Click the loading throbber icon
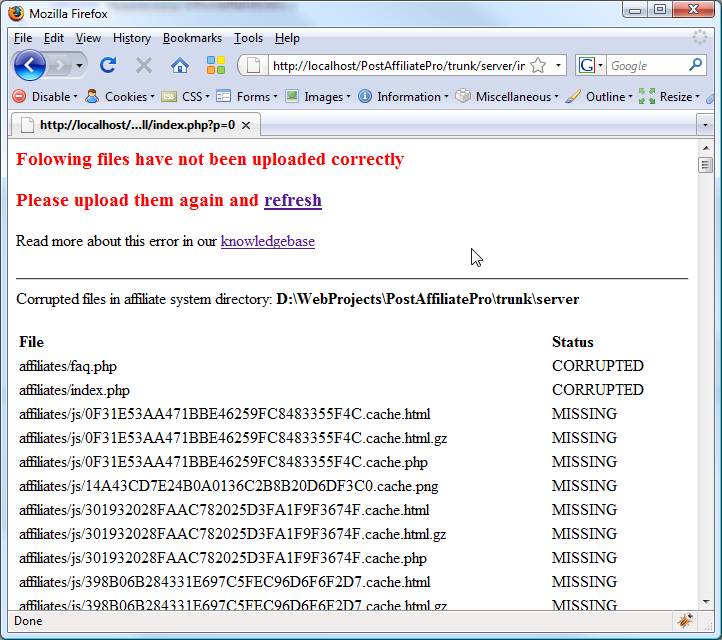This screenshot has width=722, height=640. pyautogui.click(x=699, y=38)
